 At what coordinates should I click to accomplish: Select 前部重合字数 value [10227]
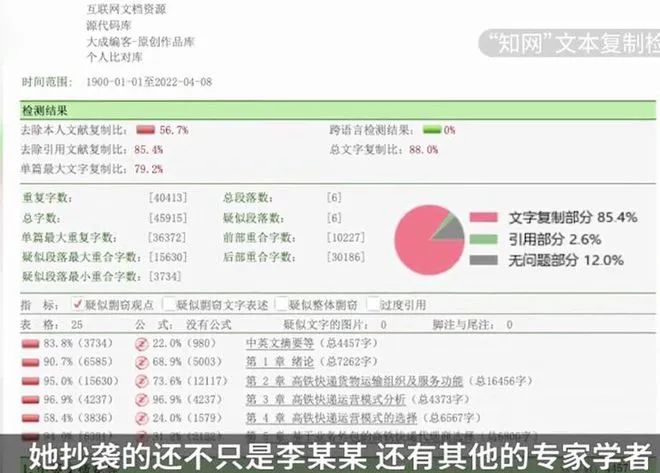pyautogui.click(x=346, y=237)
